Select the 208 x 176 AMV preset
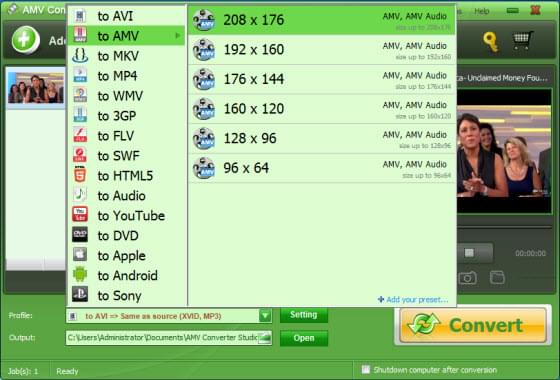This screenshot has height=380, width=560. (x=322, y=20)
